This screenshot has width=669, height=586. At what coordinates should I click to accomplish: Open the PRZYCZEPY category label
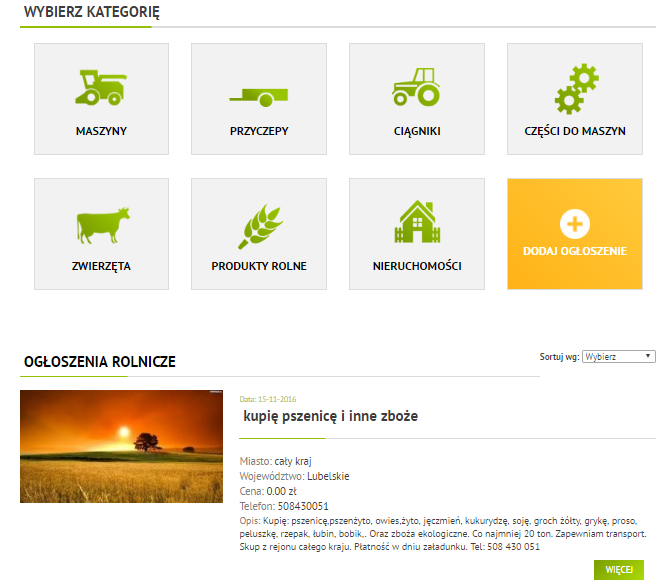click(259, 131)
